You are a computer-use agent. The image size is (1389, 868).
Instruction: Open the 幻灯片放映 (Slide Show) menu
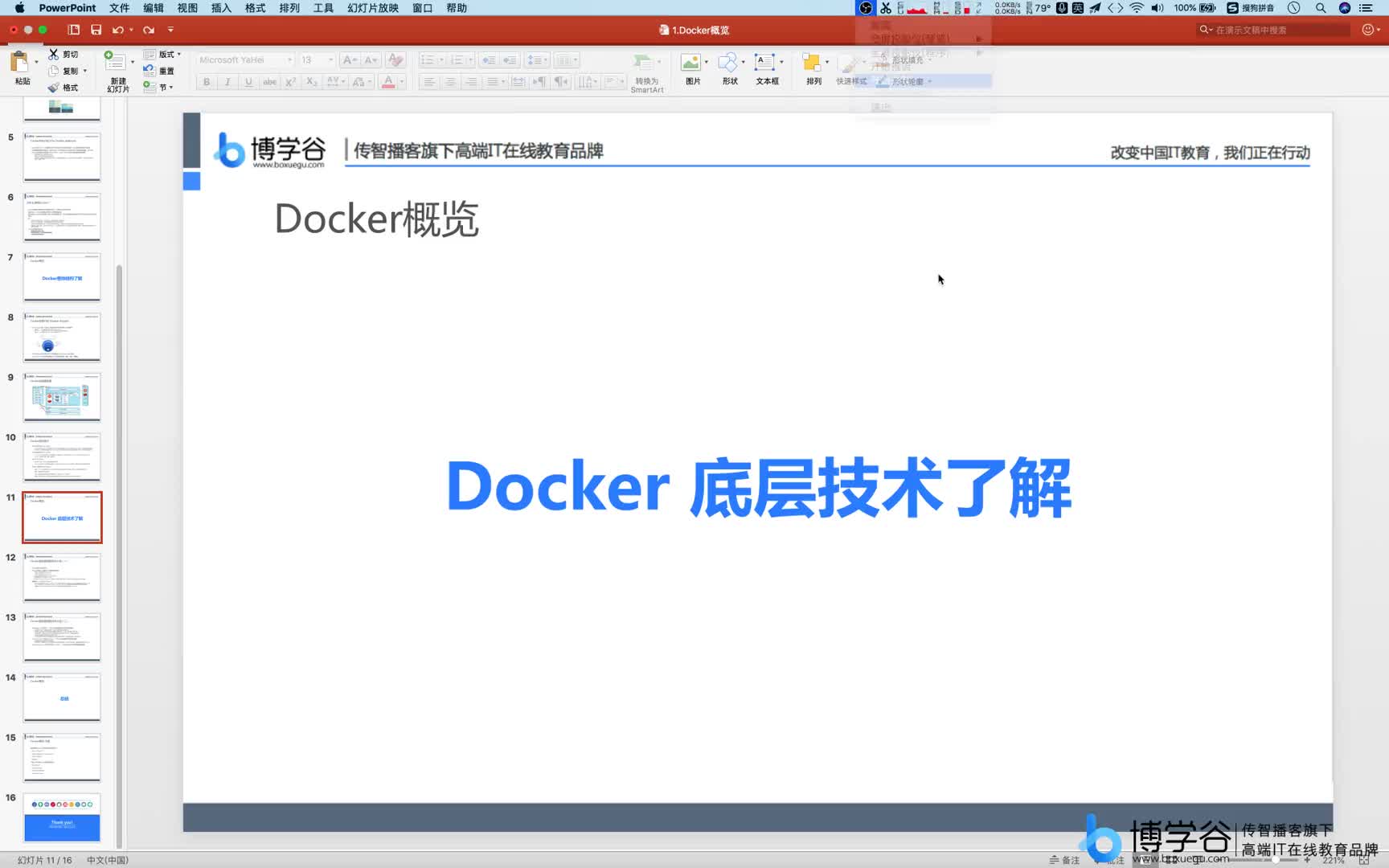[372, 8]
